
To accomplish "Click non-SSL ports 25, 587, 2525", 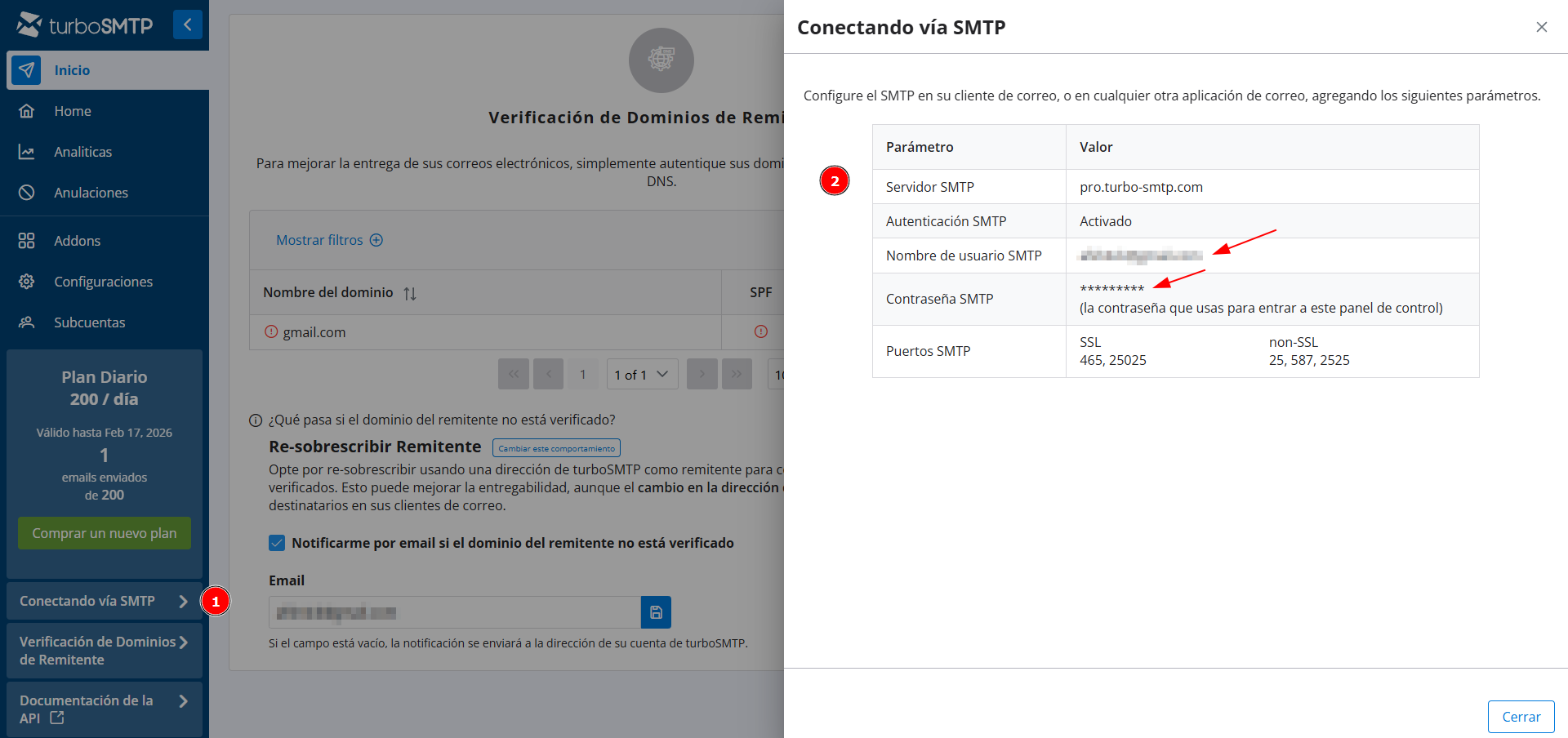I will [1309, 360].
